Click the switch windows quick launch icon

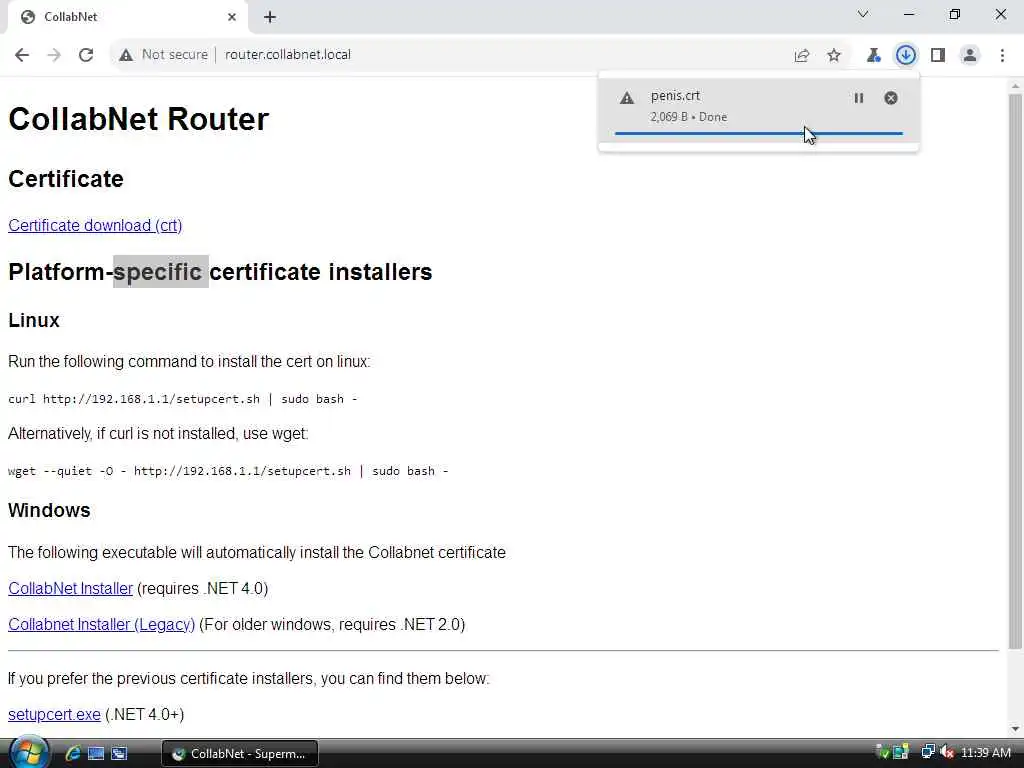coord(120,754)
